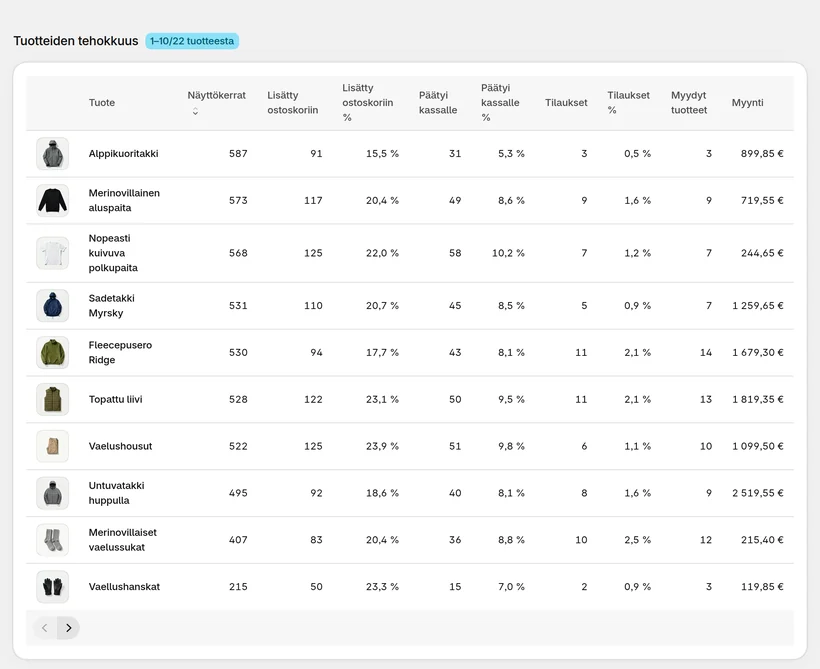The height and width of the screenshot is (669, 820).
Task: Open the Vaellushanskat thumbnail
Action: pos(52,587)
